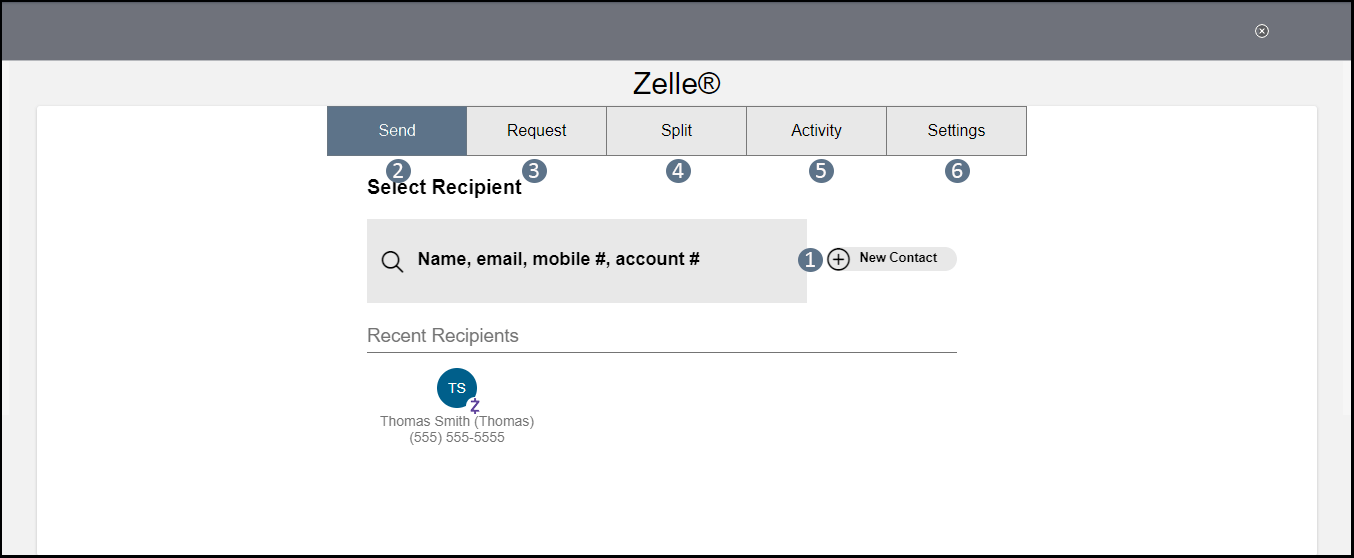Viewport: 1354px width, 558px height.
Task: Click the purple Zelle Z badge
Action: click(475, 406)
